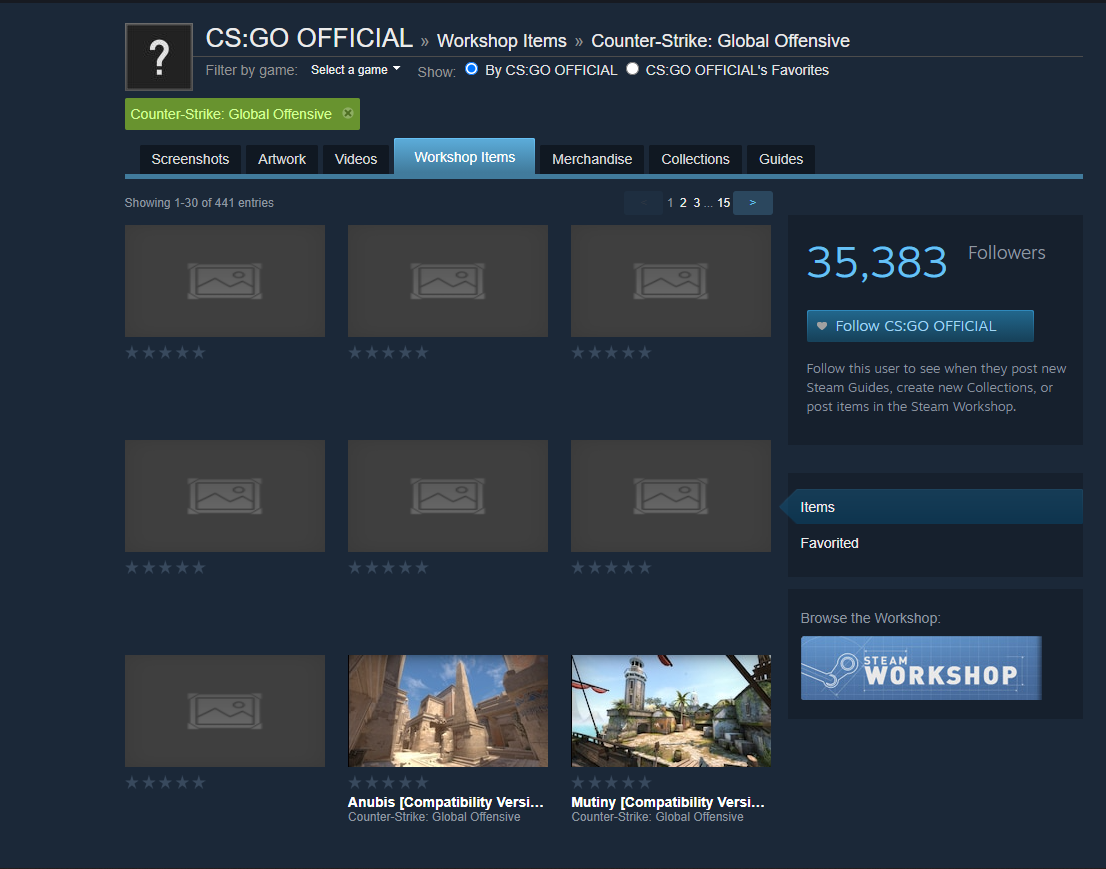Click the Follow CS:GO OFFICIAL button
The width and height of the screenshot is (1106, 869).
point(920,326)
